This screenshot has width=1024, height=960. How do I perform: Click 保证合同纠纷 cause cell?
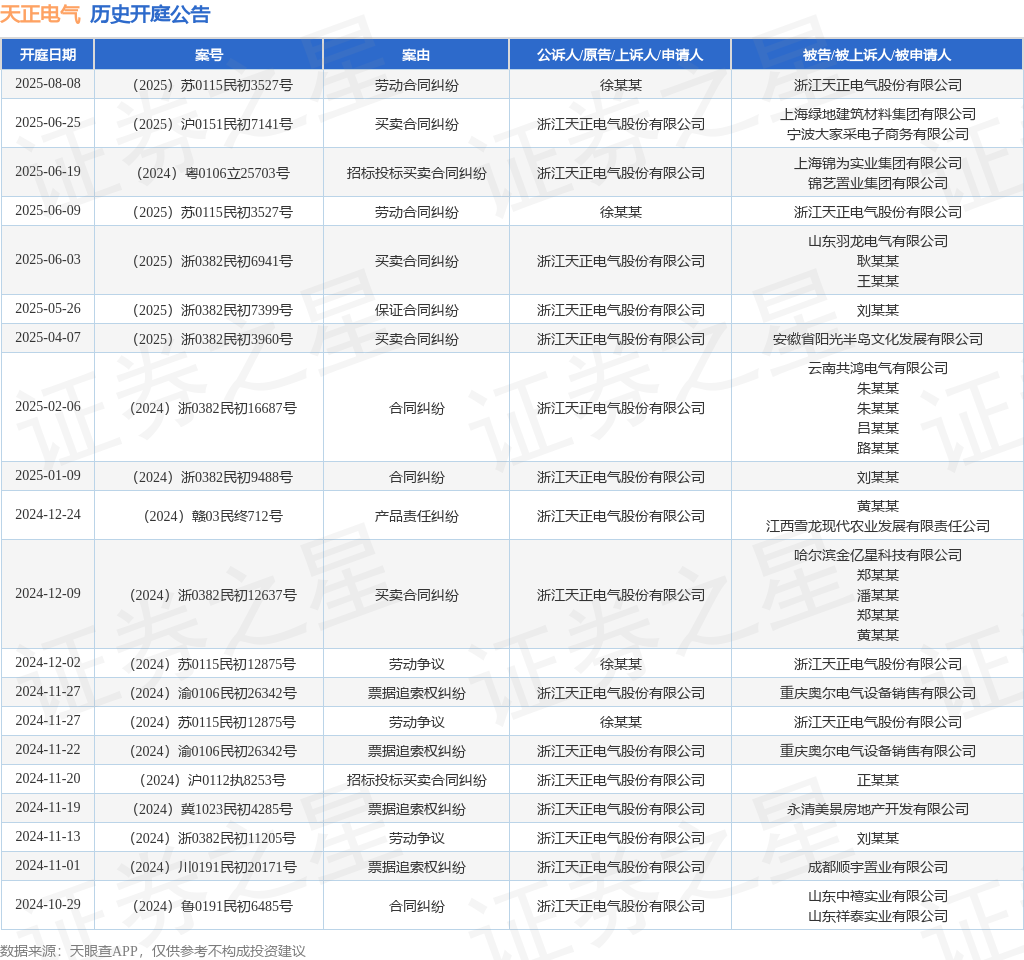tap(416, 310)
